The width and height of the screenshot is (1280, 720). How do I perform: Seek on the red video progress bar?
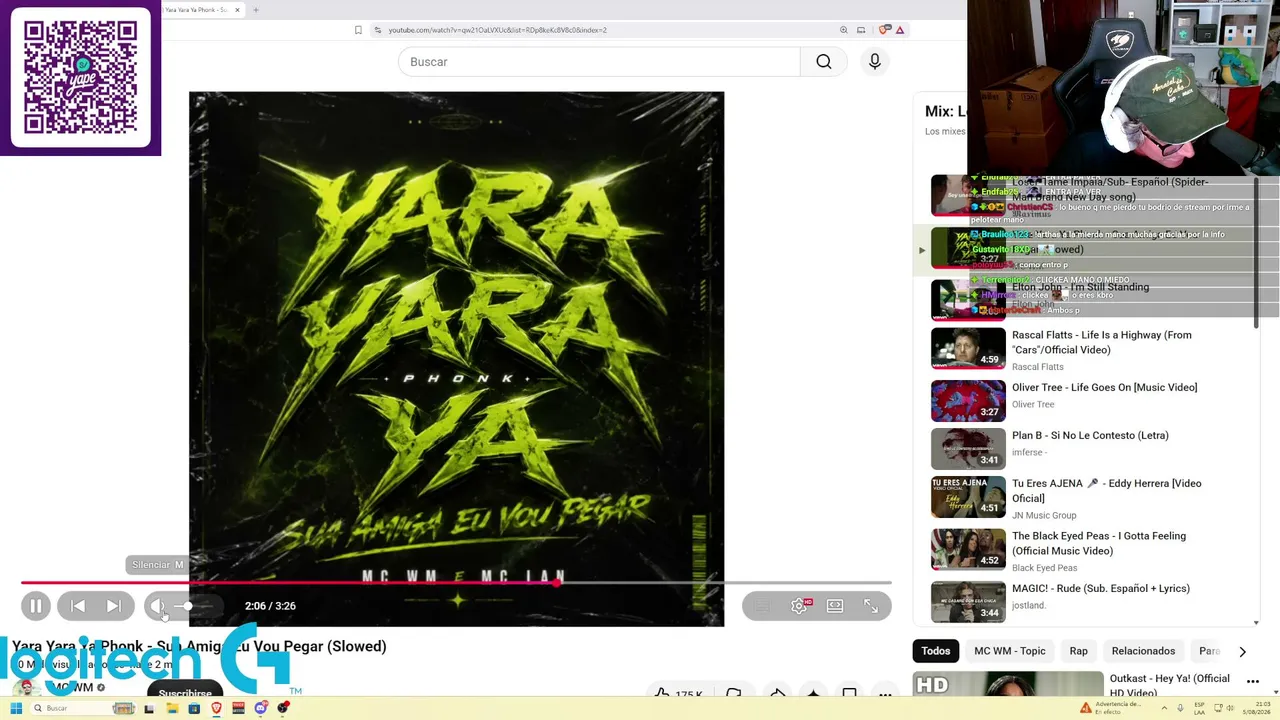coord(456,582)
